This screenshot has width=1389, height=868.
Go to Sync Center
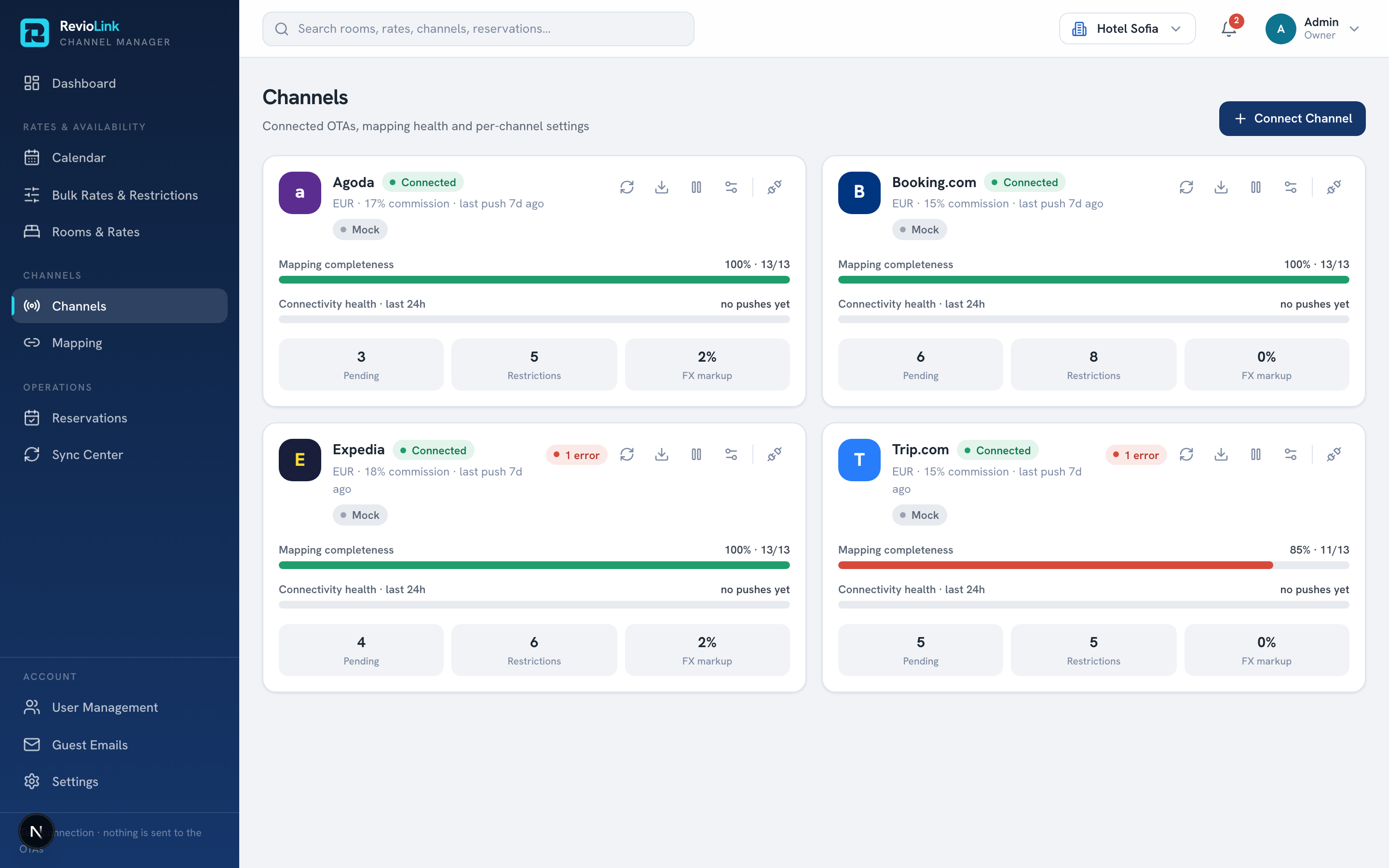click(x=120, y=455)
